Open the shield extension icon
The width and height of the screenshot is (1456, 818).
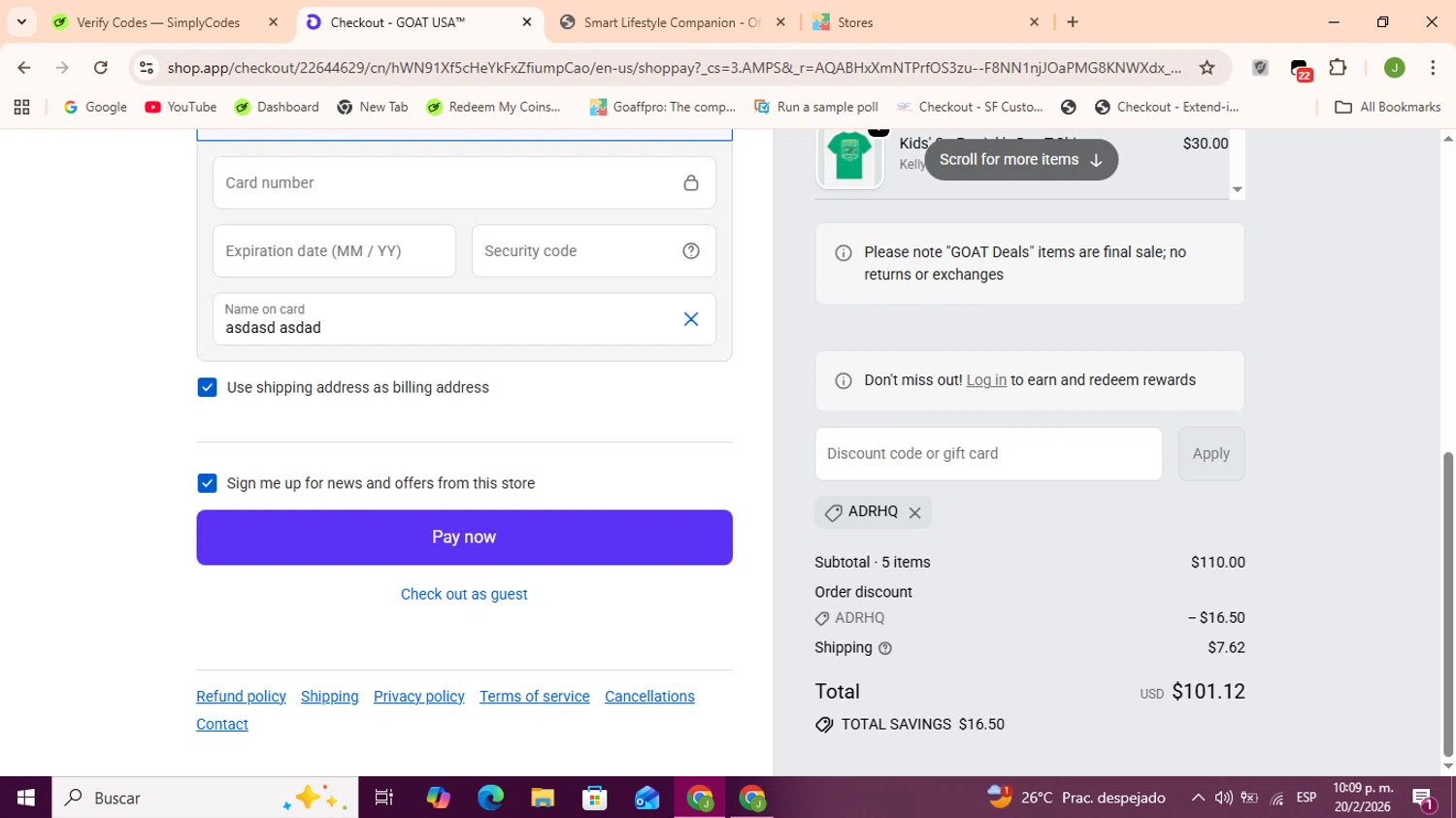coord(1260,68)
